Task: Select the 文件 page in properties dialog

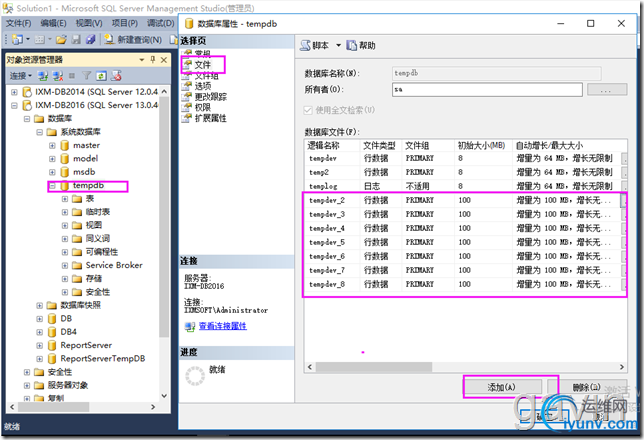Action: (202, 65)
